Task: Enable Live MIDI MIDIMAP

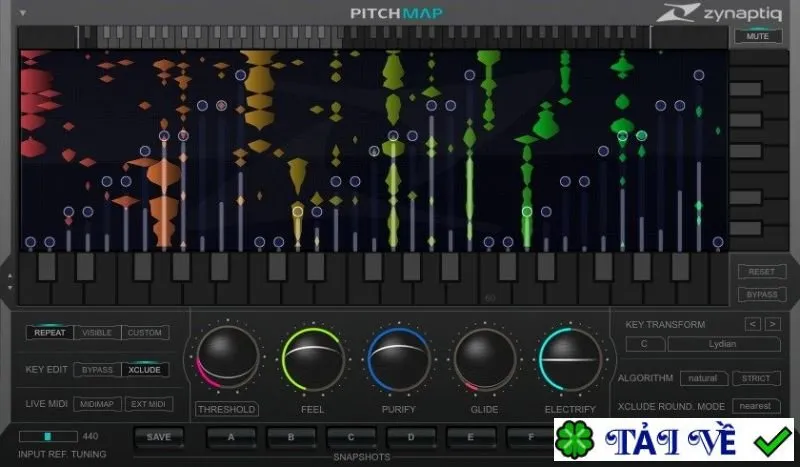Action: tap(97, 404)
